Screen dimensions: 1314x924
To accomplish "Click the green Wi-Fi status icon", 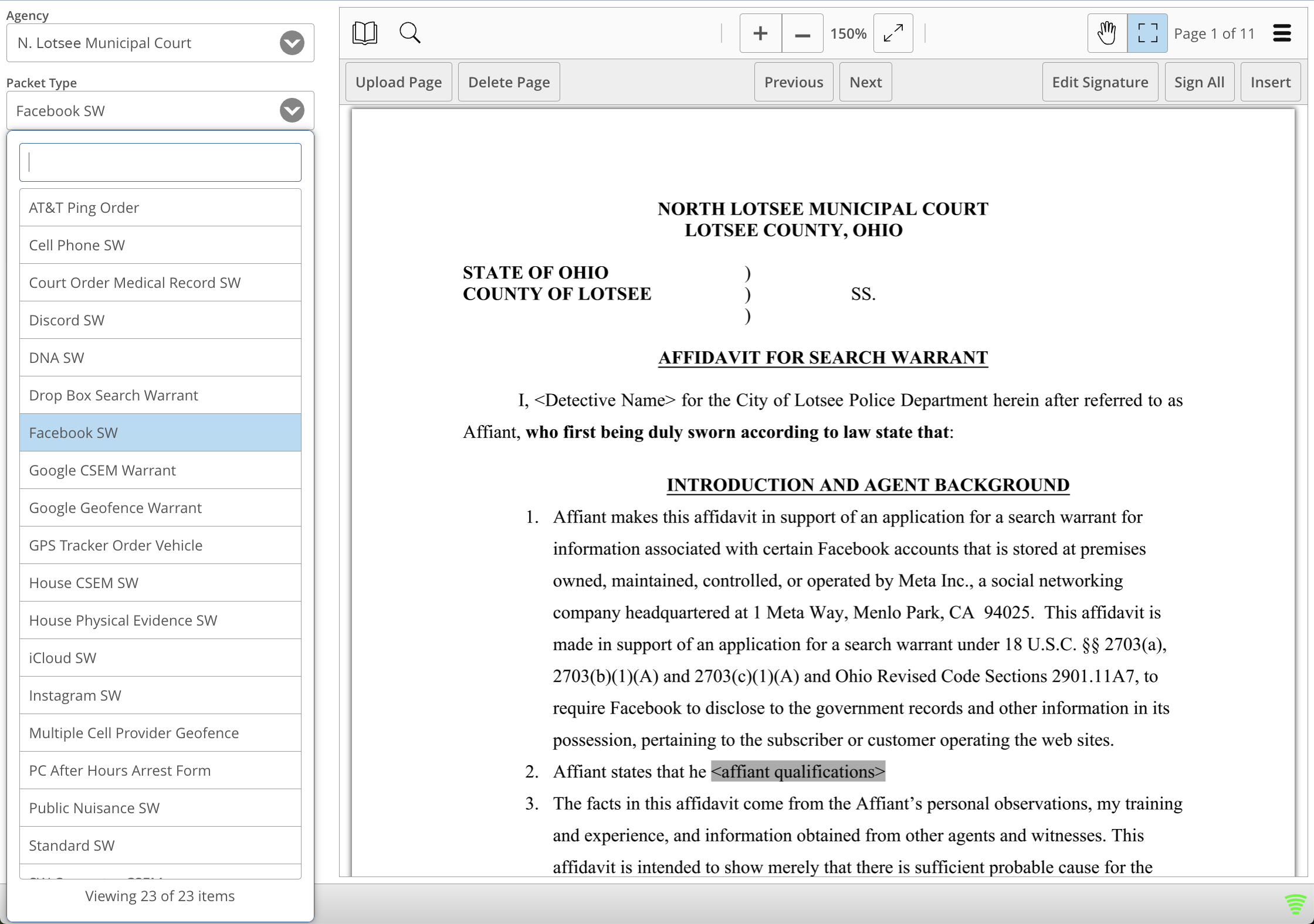I will 1295,903.
